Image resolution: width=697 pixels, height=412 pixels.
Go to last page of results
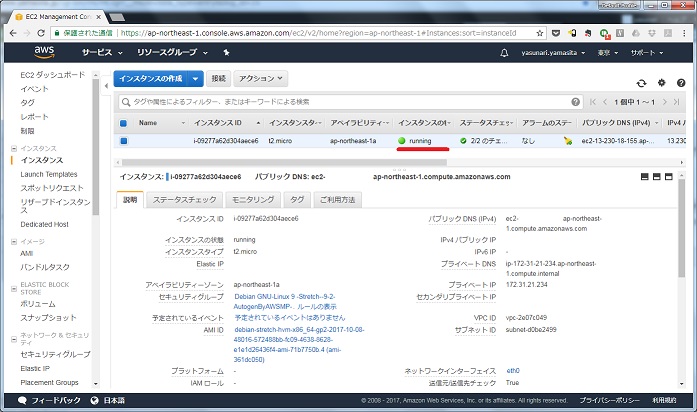point(677,102)
